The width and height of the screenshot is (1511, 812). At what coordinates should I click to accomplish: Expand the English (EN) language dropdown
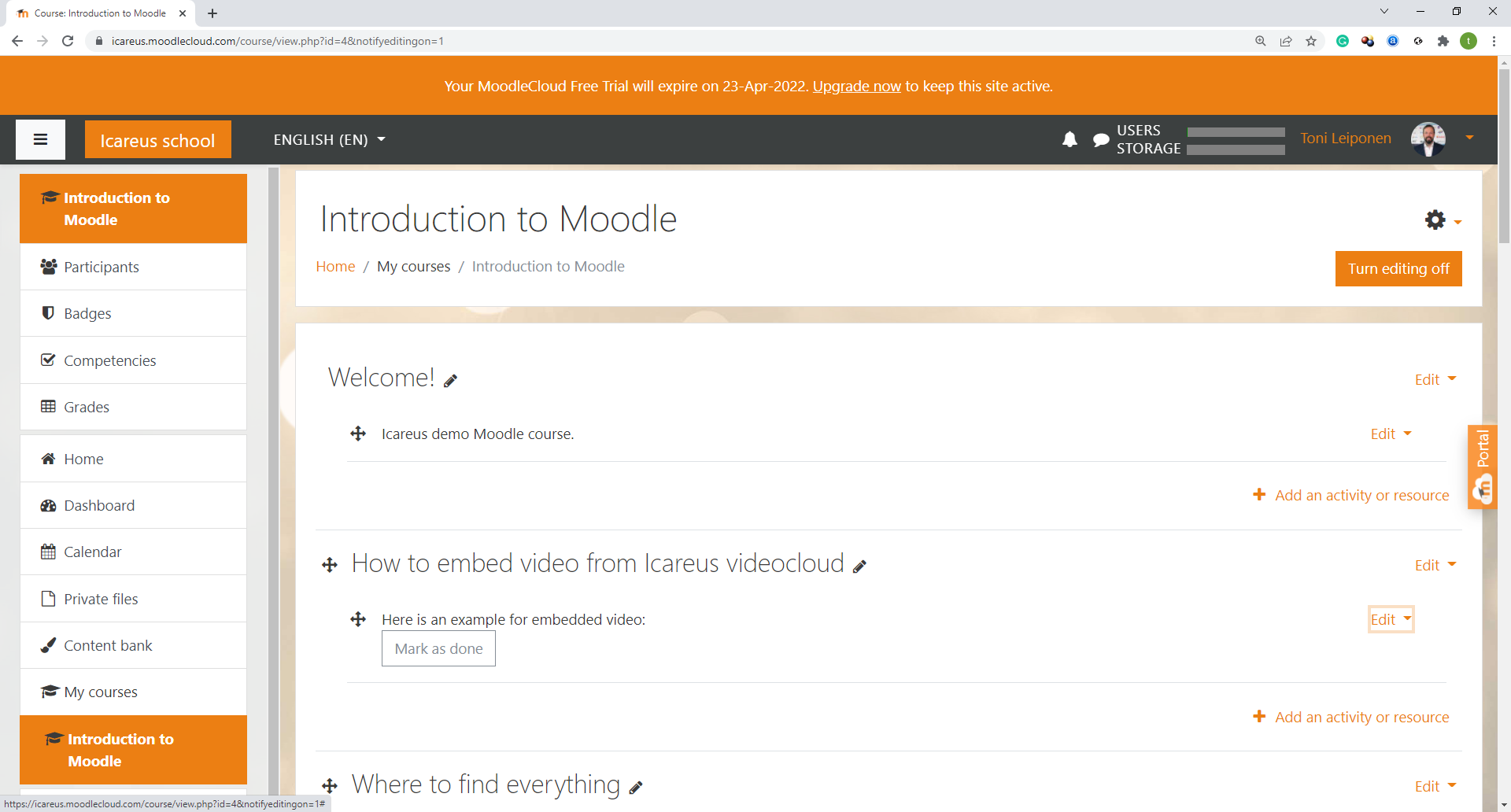(x=329, y=139)
